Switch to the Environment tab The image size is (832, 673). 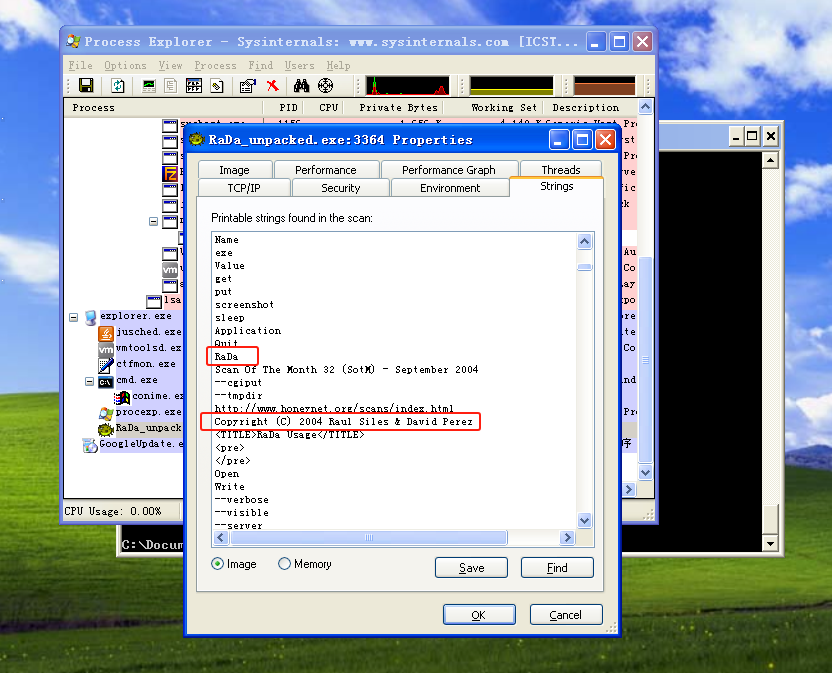(x=450, y=188)
